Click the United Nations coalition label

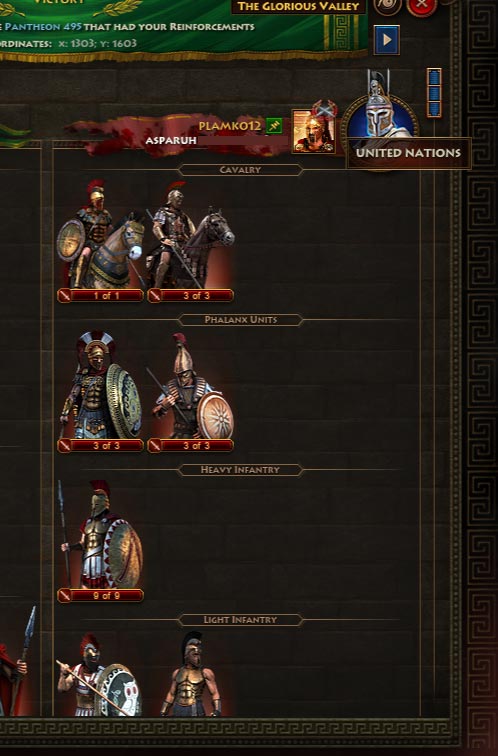[x=408, y=153]
